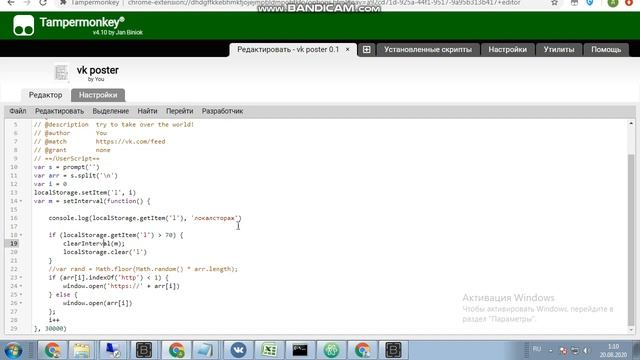
Task: Open the remote desktop computer taskbar icon
Action: click(x=113, y=350)
